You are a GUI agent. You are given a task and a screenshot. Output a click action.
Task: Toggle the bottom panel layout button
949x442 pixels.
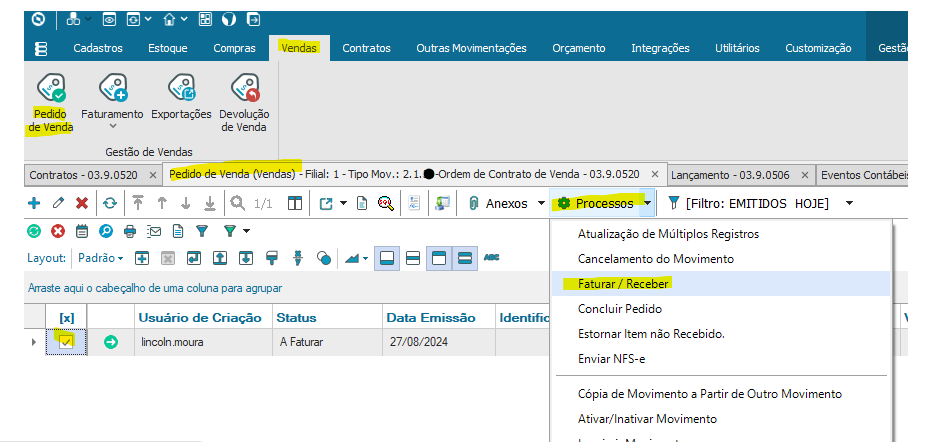[386, 258]
